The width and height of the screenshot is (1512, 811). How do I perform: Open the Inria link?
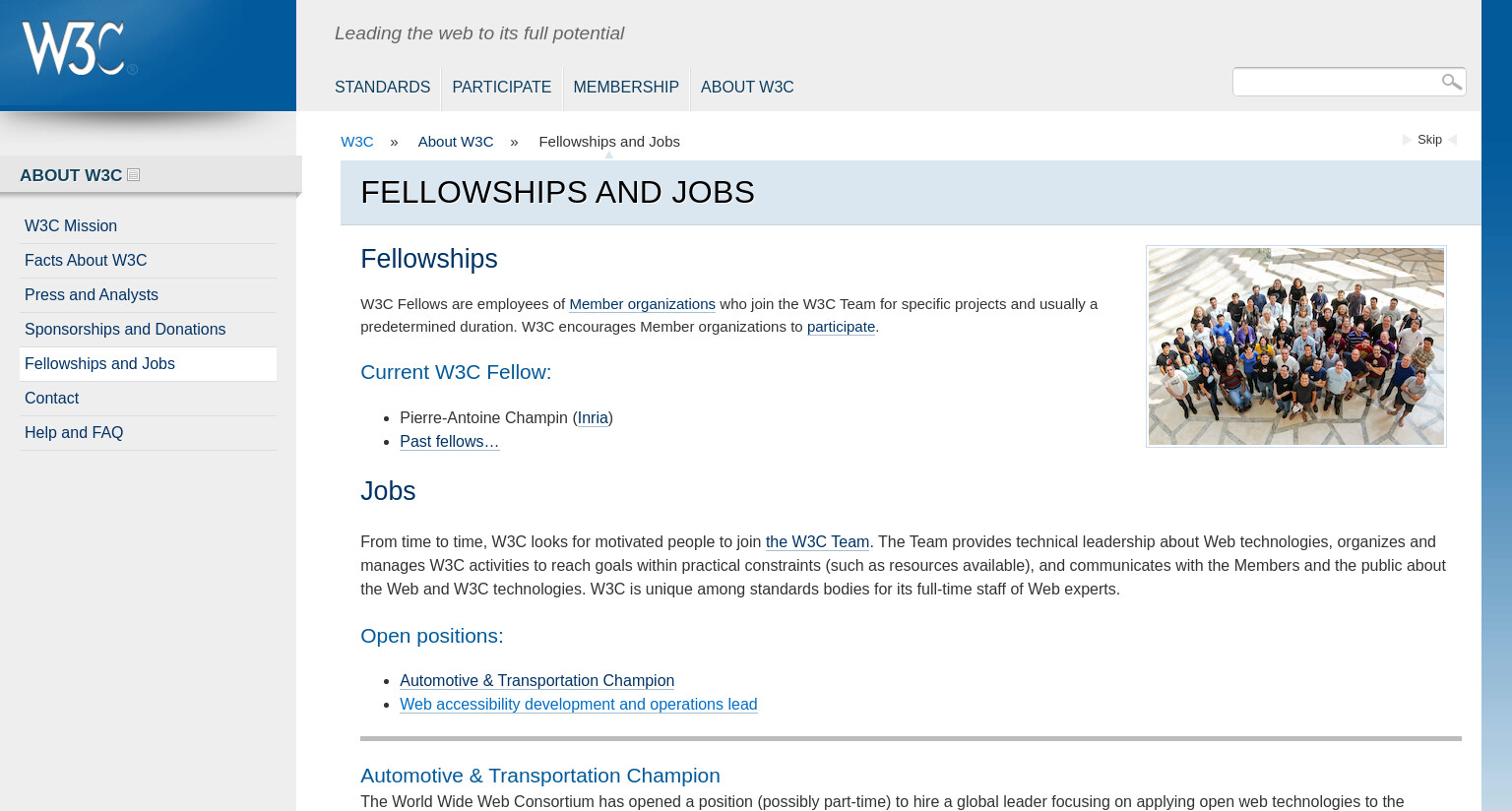pos(593,418)
